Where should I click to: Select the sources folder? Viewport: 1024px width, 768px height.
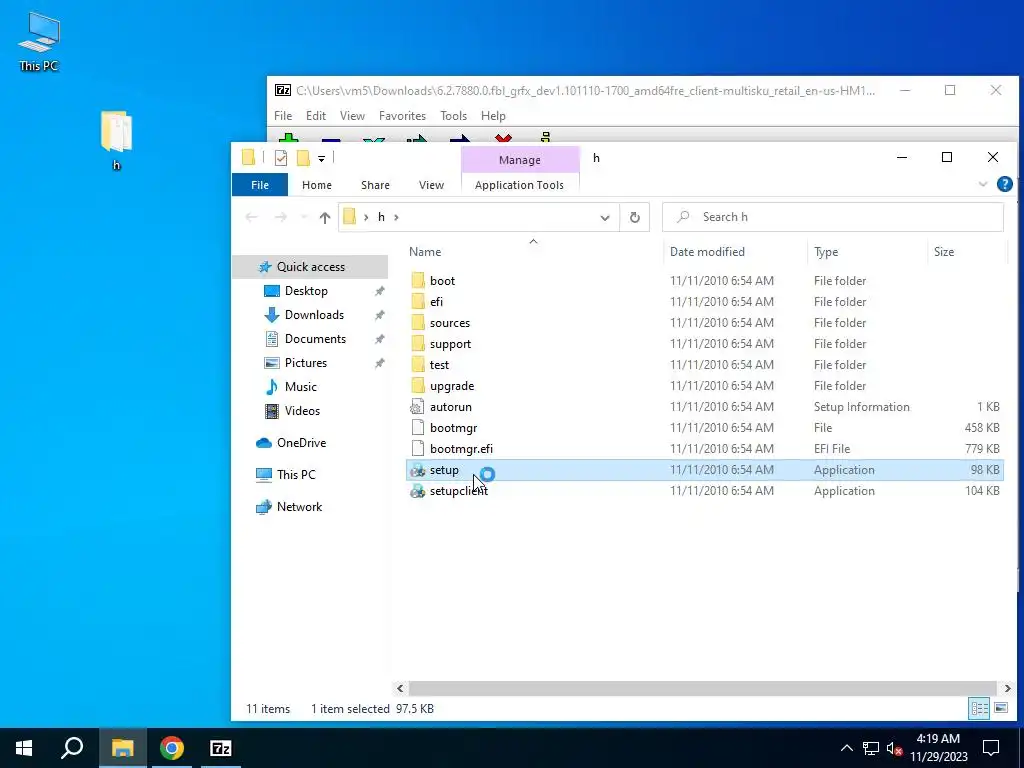[704, 323]
